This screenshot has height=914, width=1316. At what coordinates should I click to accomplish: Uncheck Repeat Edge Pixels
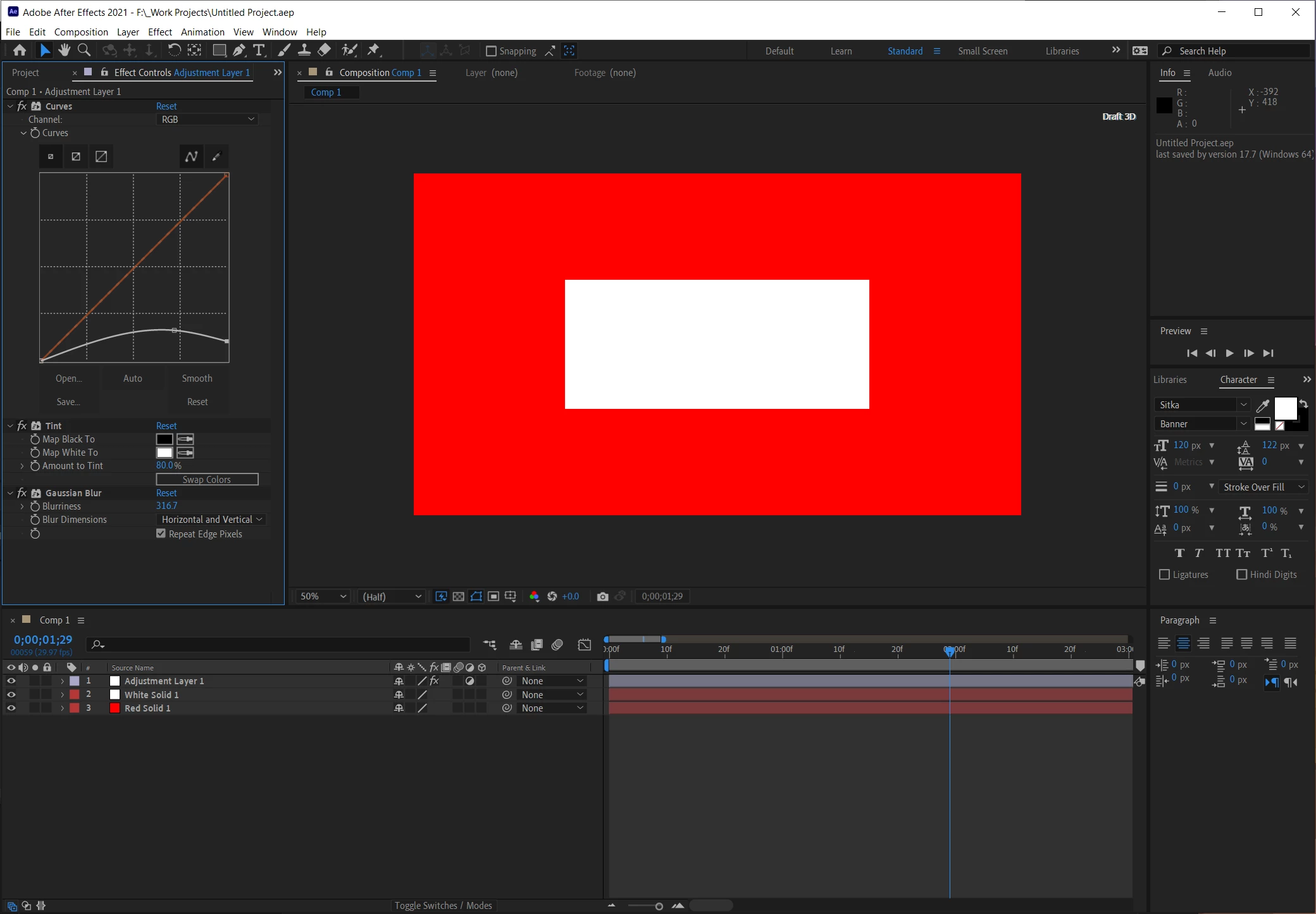click(161, 534)
